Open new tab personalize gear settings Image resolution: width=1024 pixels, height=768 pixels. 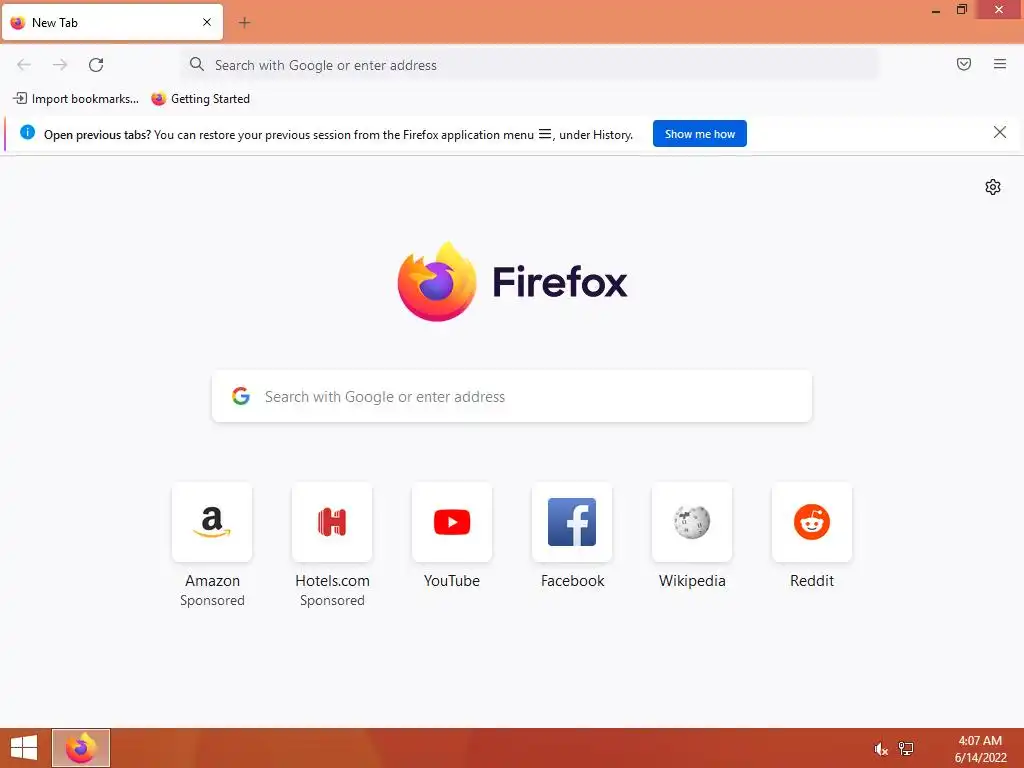click(993, 187)
